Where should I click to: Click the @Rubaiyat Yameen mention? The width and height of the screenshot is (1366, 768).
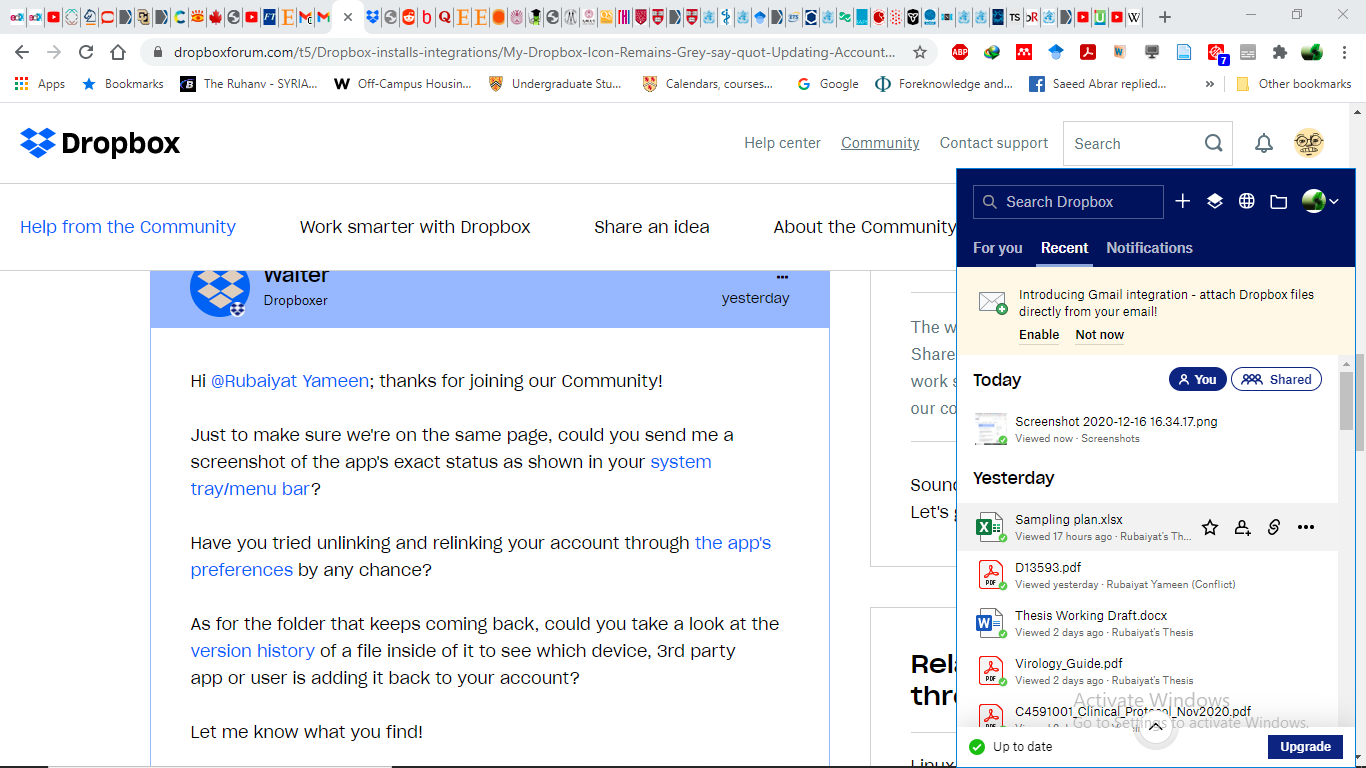[x=290, y=381]
